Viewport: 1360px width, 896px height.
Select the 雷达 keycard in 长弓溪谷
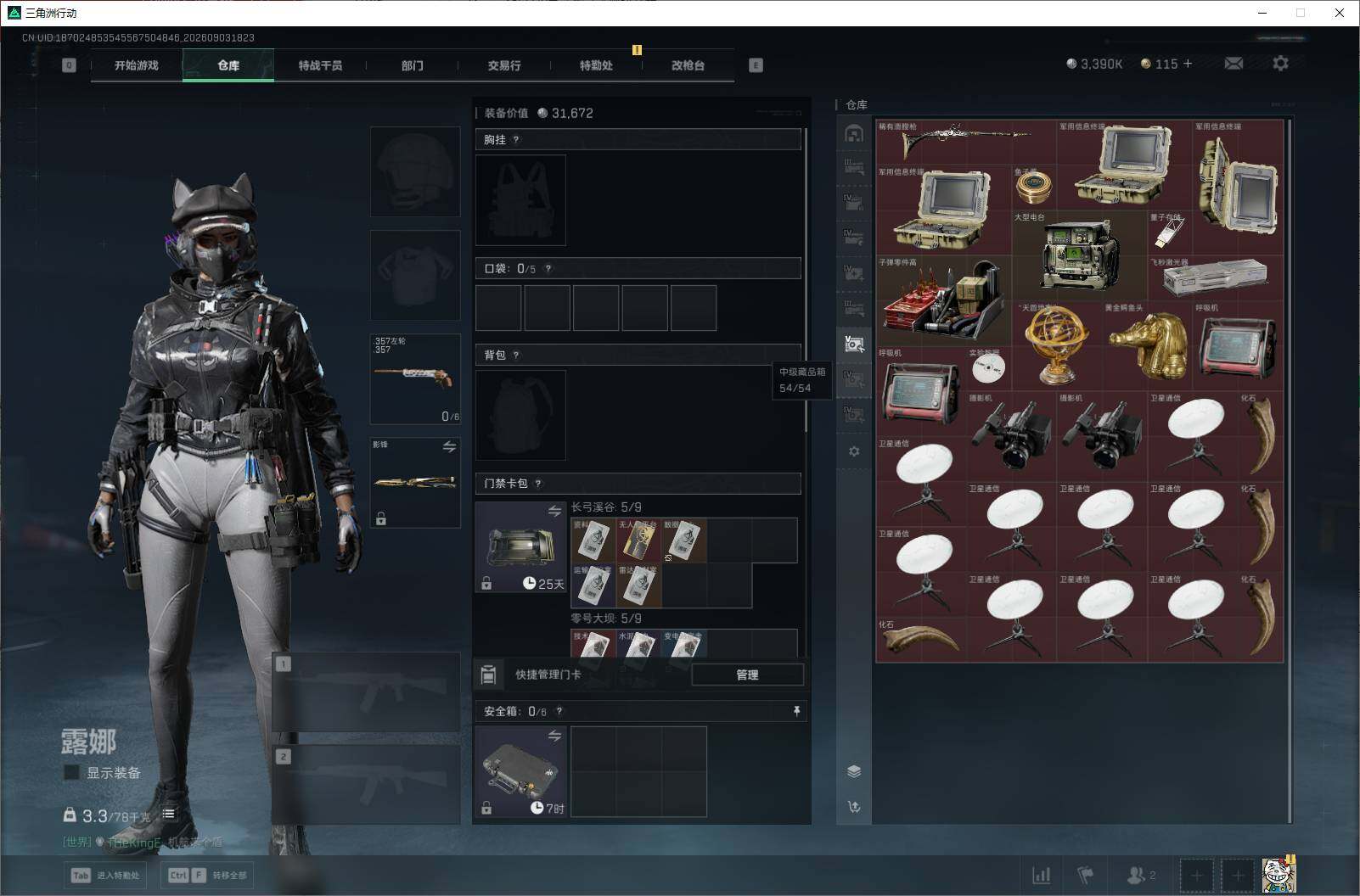[x=638, y=585]
